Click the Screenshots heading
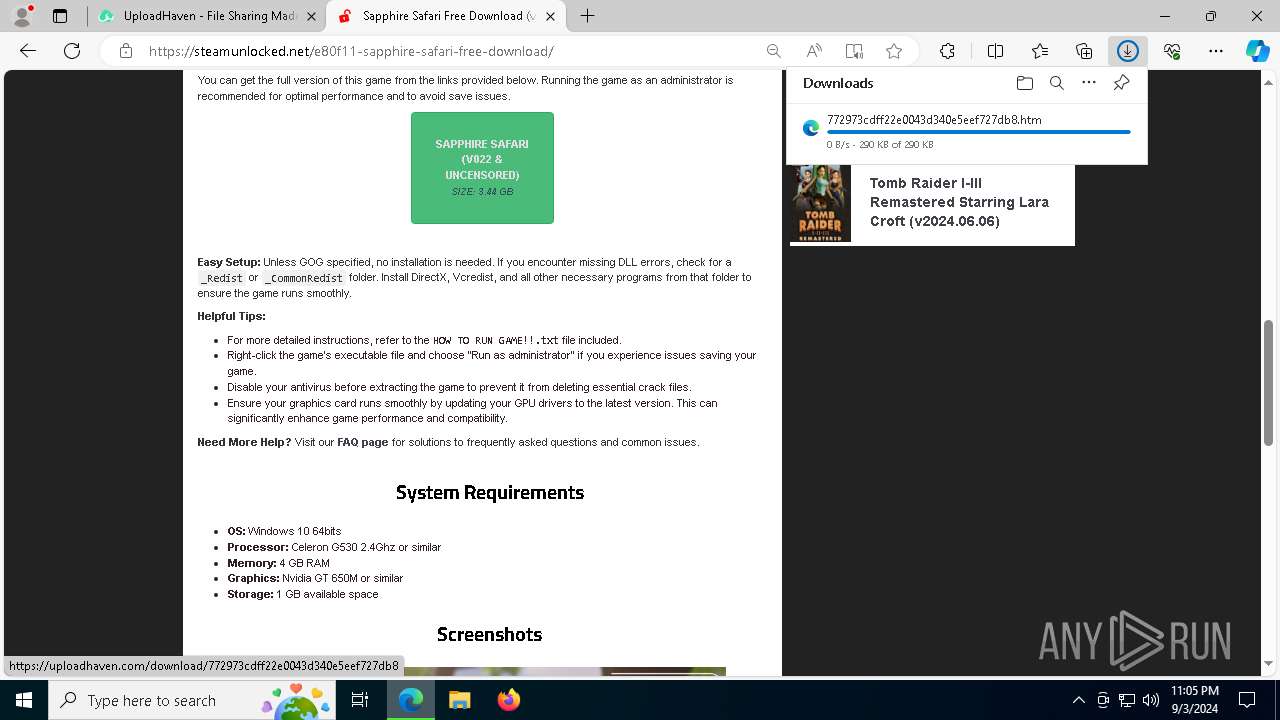The image size is (1280, 720). click(x=490, y=634)
